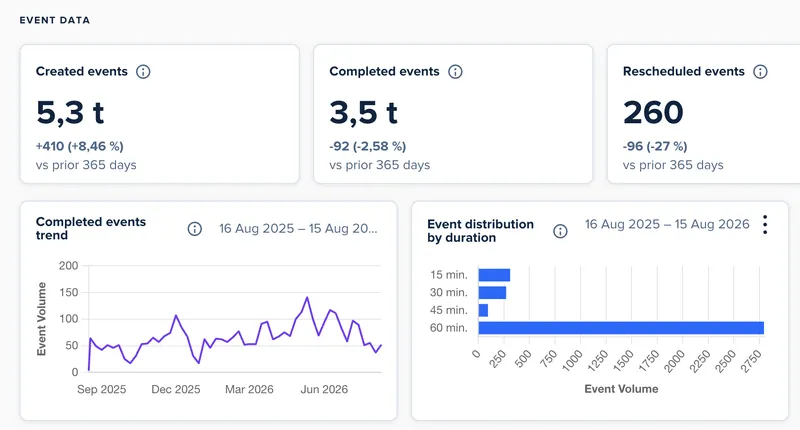Click vs prior 365 days under Created events

coord(86,165)
